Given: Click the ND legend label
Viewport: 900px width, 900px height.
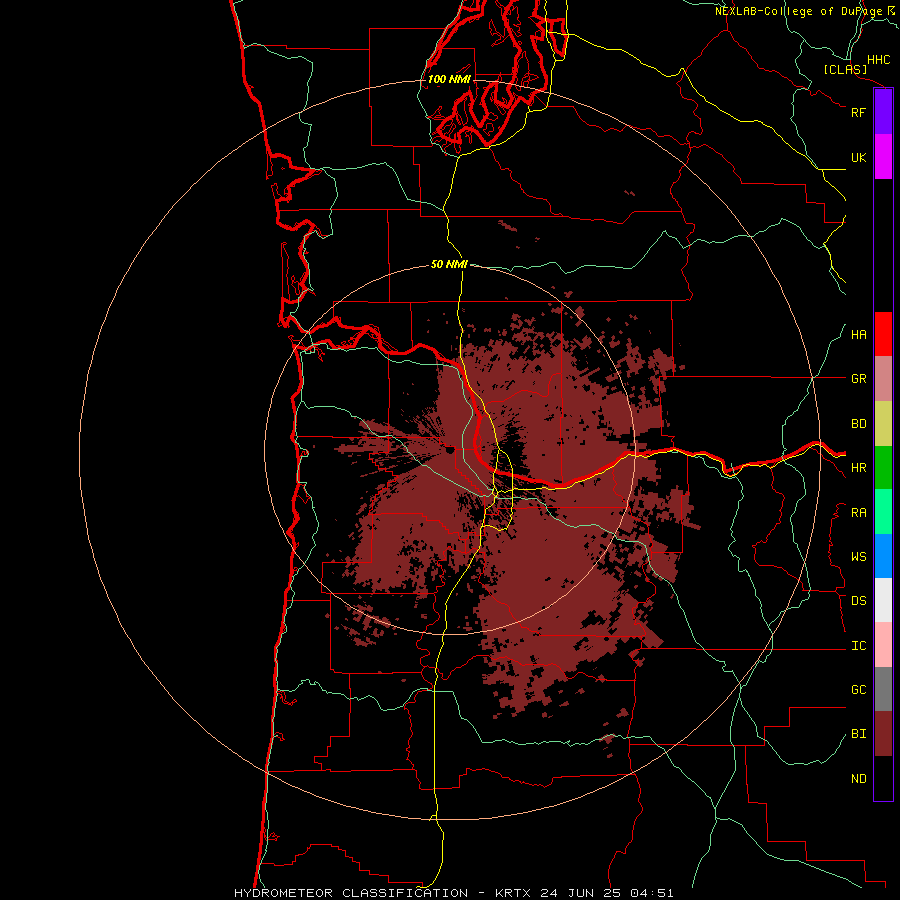Looking at the screenshot, I should pos(858,779).
